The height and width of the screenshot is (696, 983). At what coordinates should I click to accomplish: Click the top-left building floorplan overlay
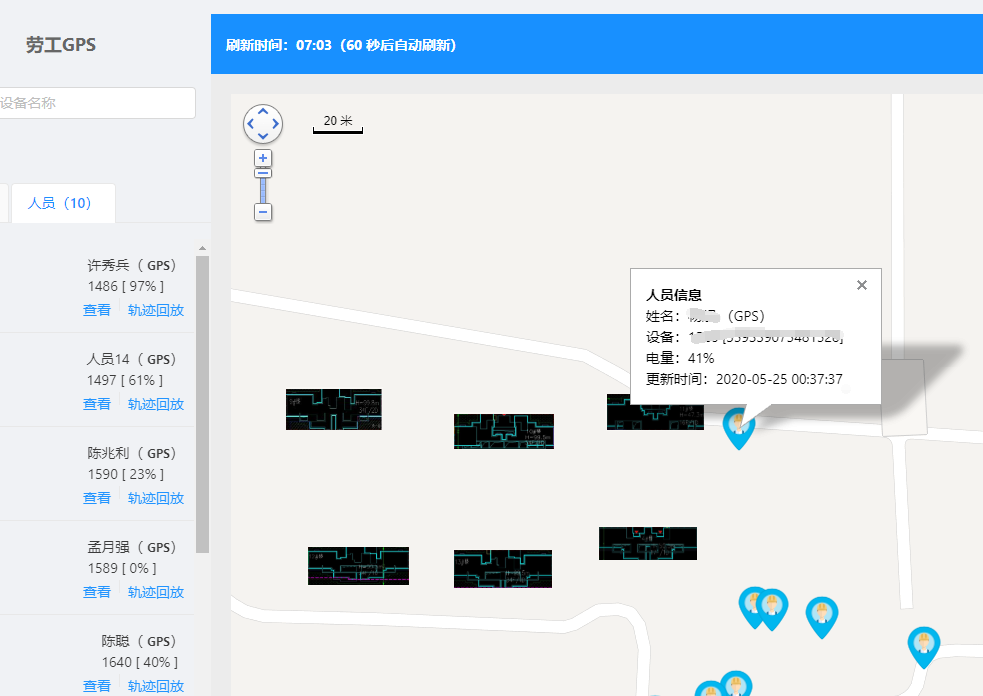333,410
